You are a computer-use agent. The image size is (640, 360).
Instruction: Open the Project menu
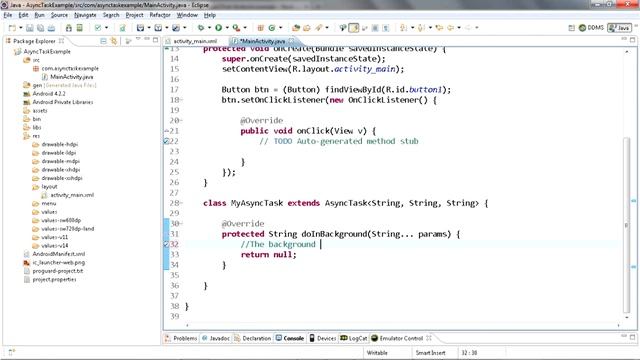[x=134, y=15]
